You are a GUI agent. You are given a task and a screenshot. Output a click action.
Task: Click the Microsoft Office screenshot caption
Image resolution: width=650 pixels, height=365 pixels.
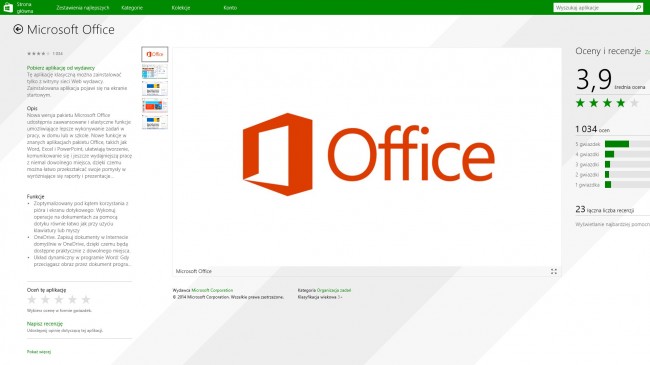click(x=194, y=271)
